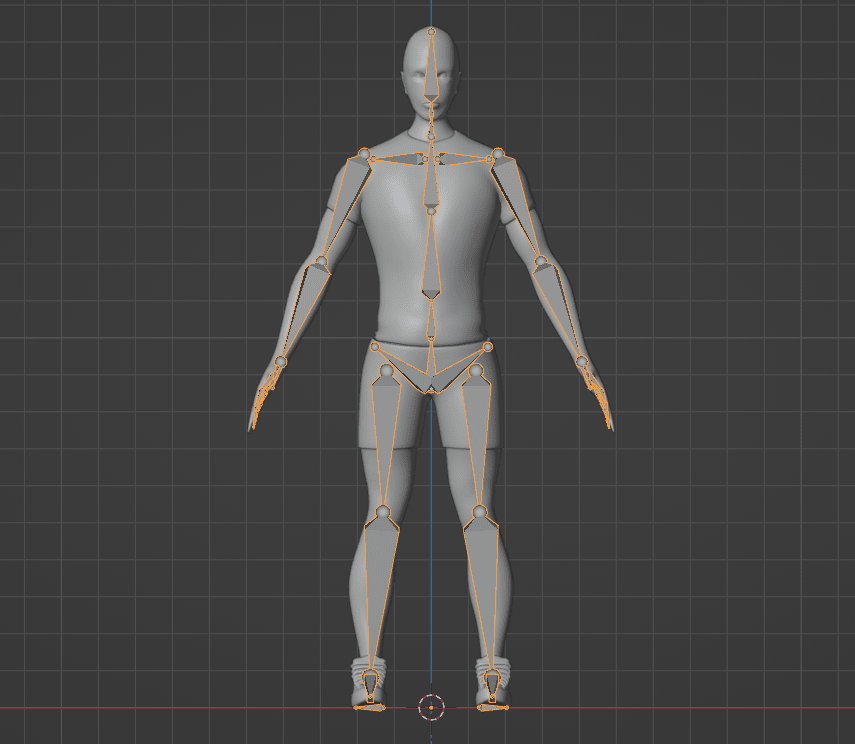The width and height of the screenshot is (855, 744).
Task: Click the knee joint sphere on screen left
Action: click(x=383, y=512)
